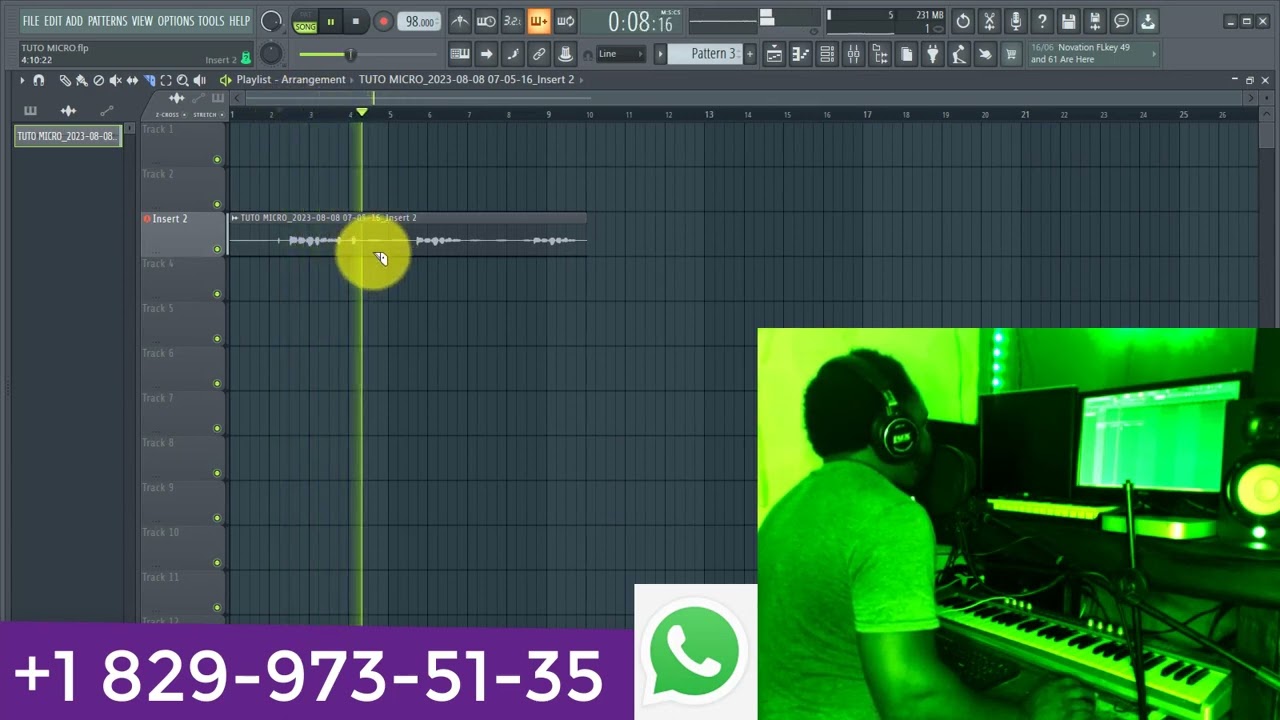The height and width of the screenshot is (720, 1280).
Task: Select the Zoom magnifier tool
Action: [182, 80]
